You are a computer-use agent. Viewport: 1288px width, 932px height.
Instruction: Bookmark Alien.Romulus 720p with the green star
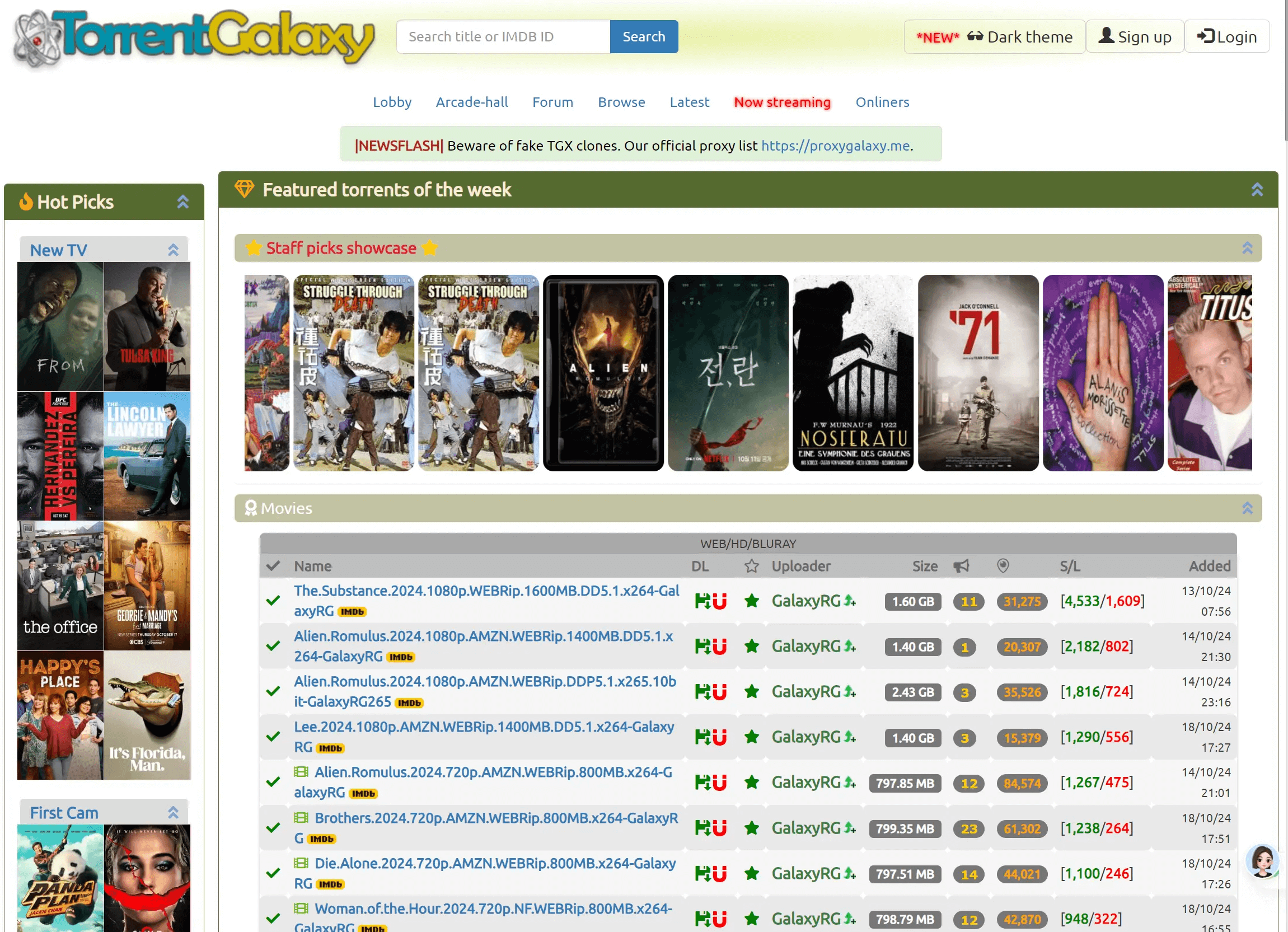point(751,783)
